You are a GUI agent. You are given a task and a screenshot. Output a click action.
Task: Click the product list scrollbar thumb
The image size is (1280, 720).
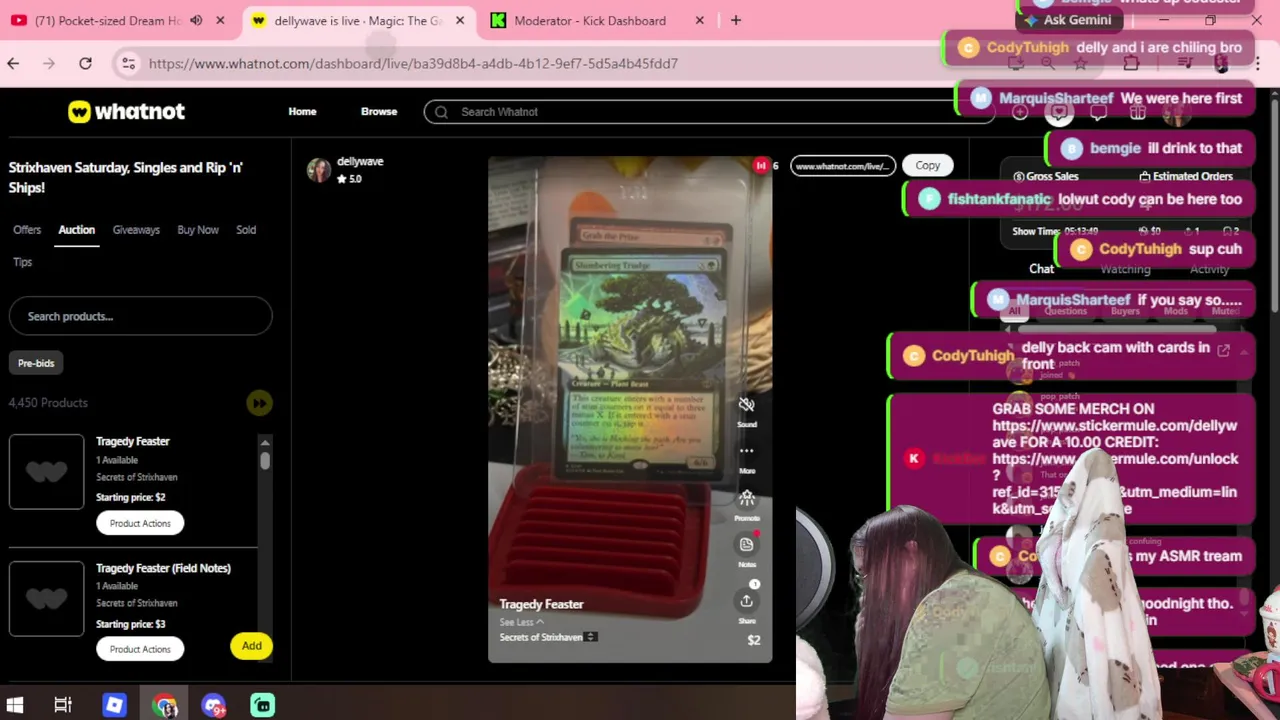tap(265, 460)
